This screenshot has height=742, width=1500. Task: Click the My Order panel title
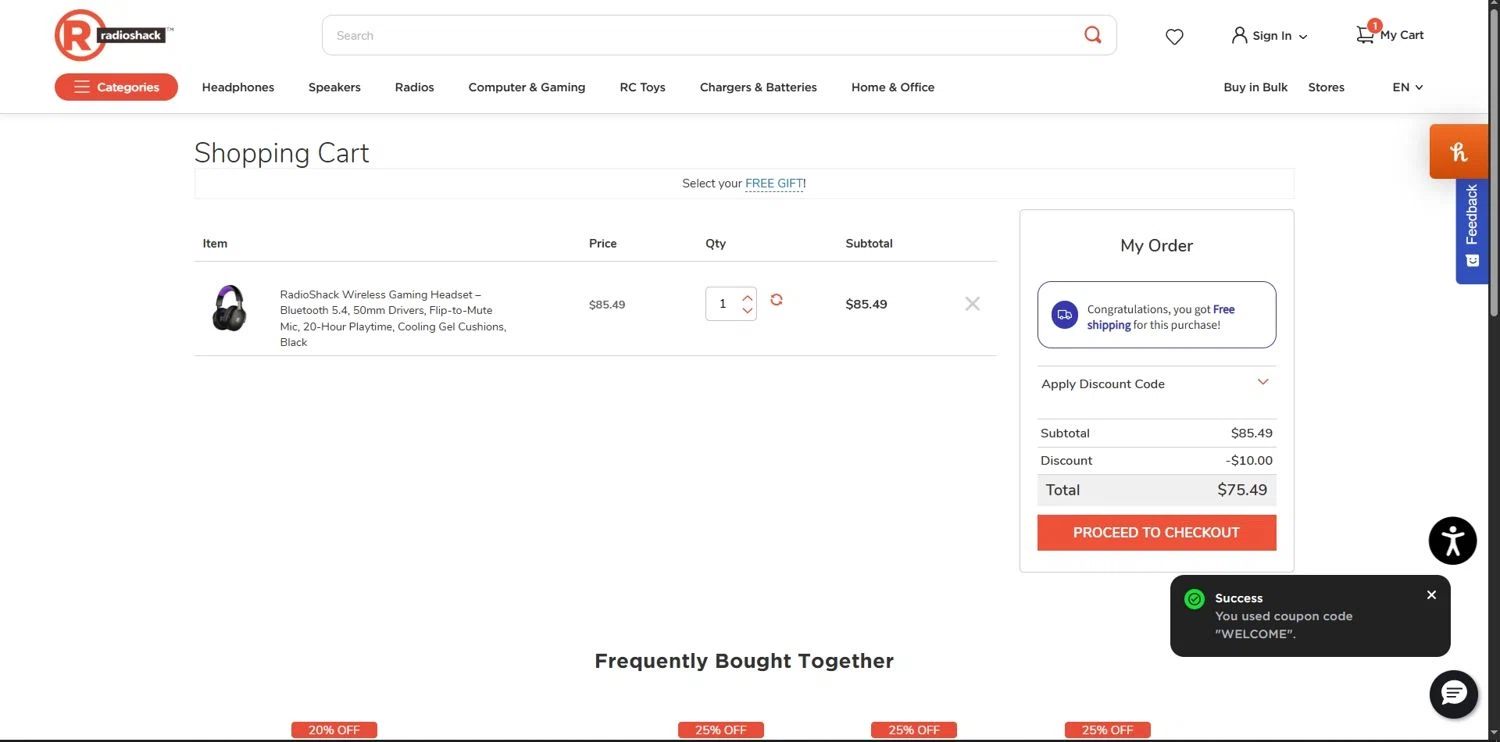[x=1157, y=245]
